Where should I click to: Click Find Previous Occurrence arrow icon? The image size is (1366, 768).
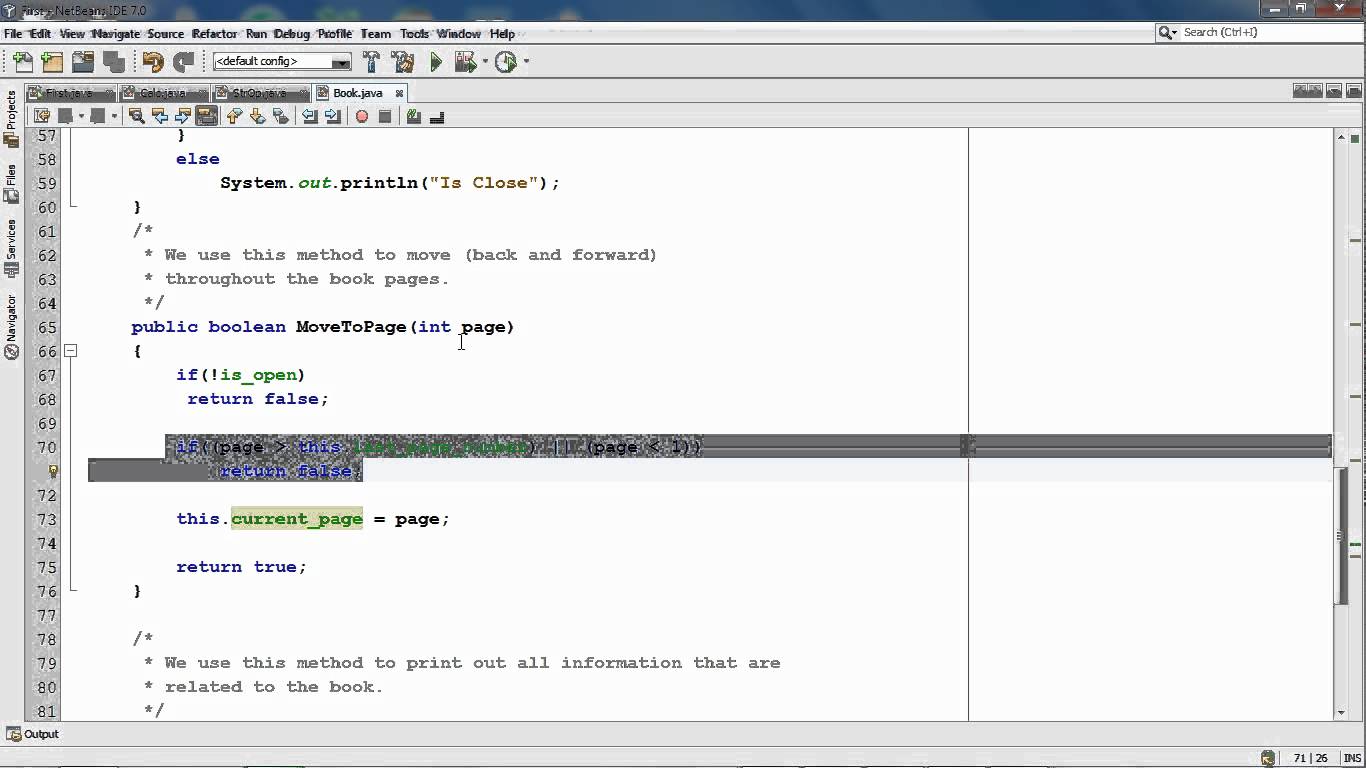160,116
